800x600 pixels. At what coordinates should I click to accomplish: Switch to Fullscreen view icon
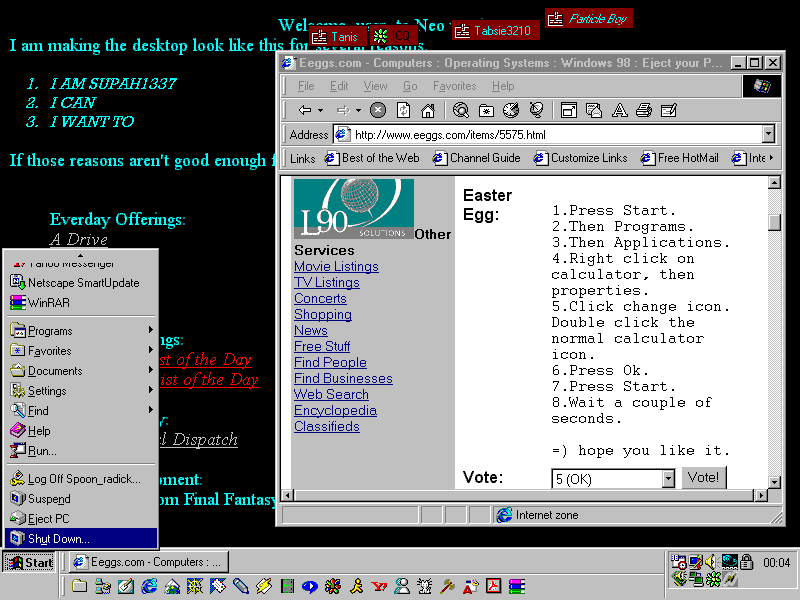(x=569, y=110)
